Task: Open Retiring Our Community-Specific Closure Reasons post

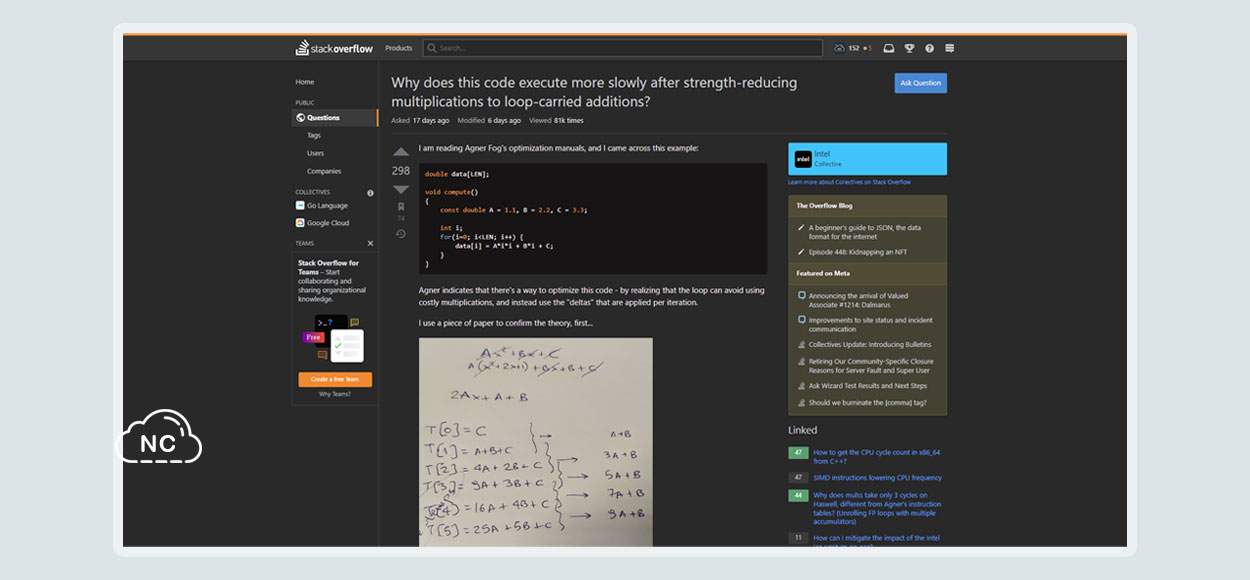Action: click(x=871, y=366)
